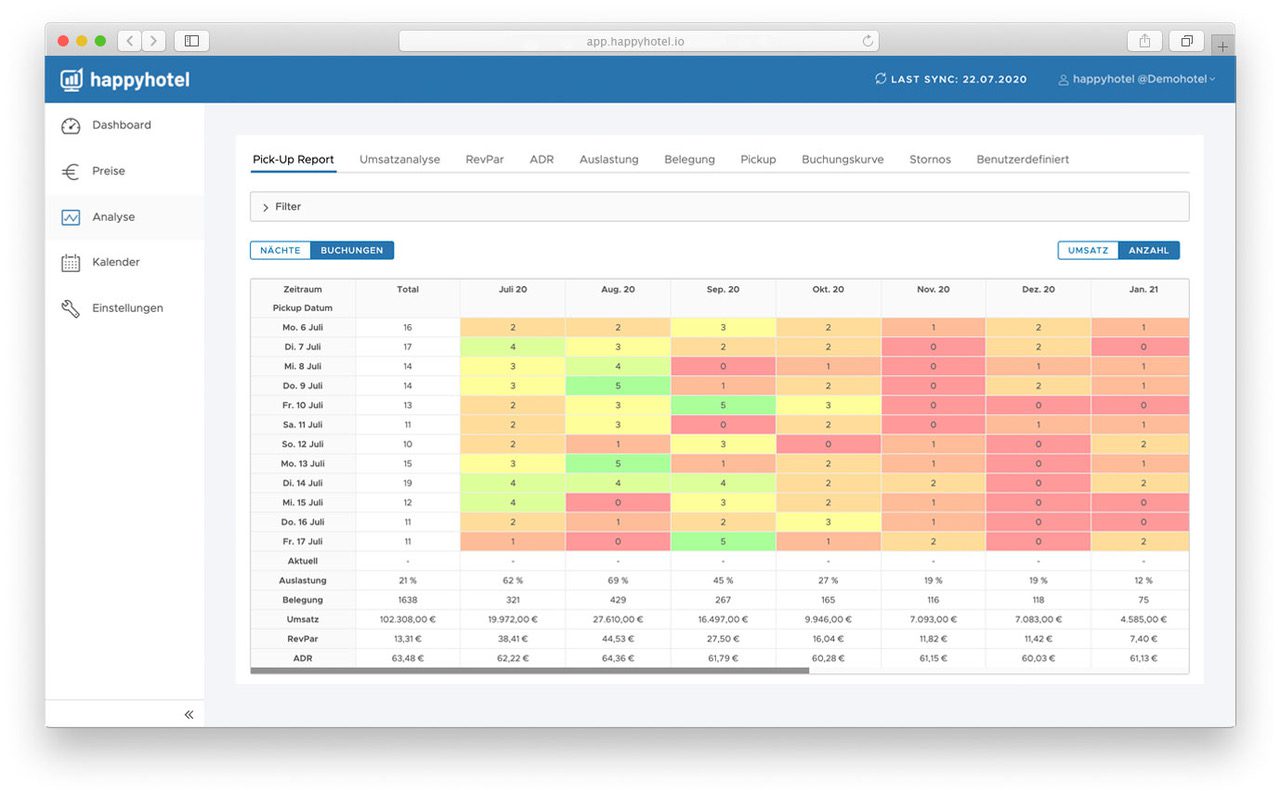Toggle view to Nächte
This screenshot has width=1280, height=795.
point(280,251)
